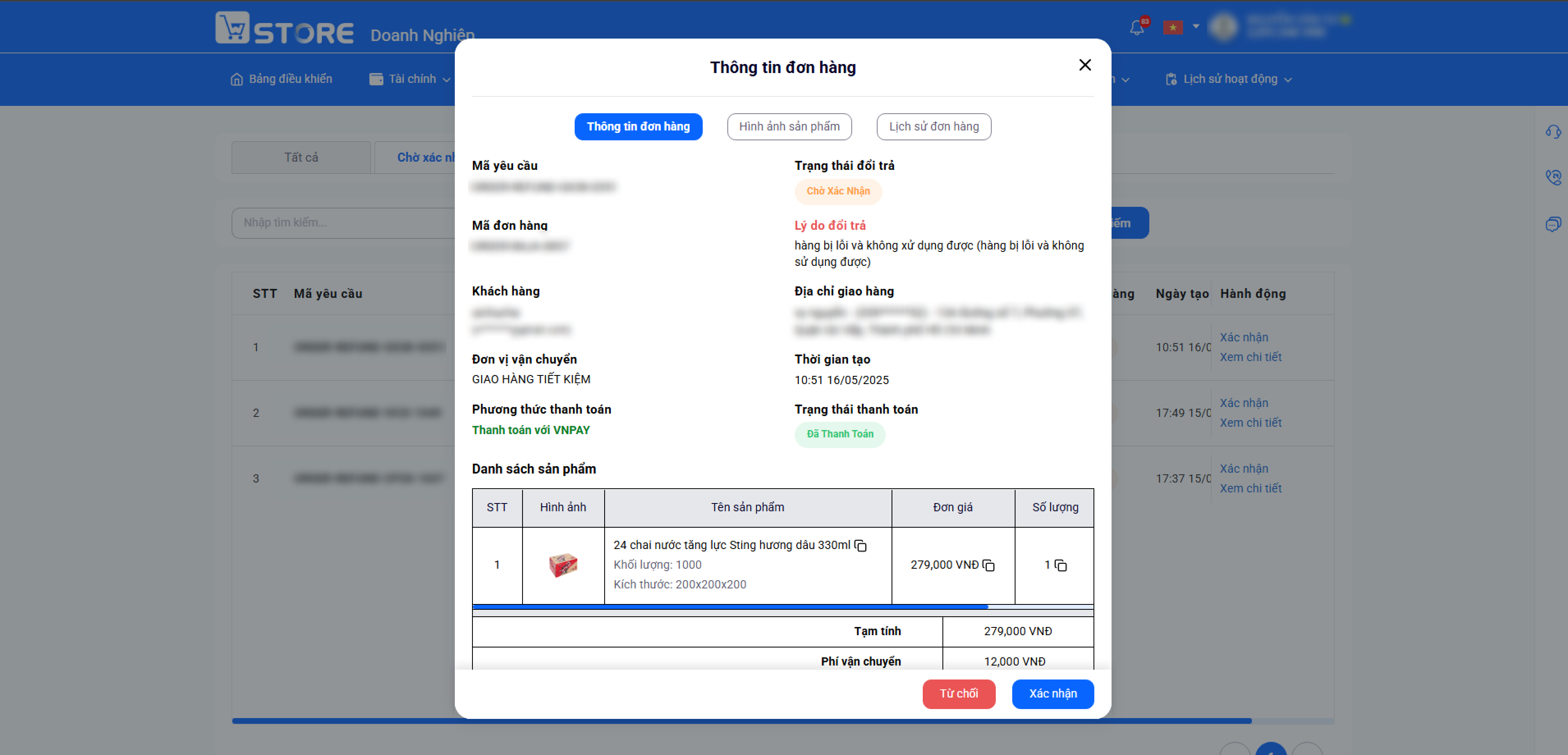Image resolution: width=1568 pixels, height=755 pixels.
Task: Click the red Từ chối button
Action: (x=959, y=693)
